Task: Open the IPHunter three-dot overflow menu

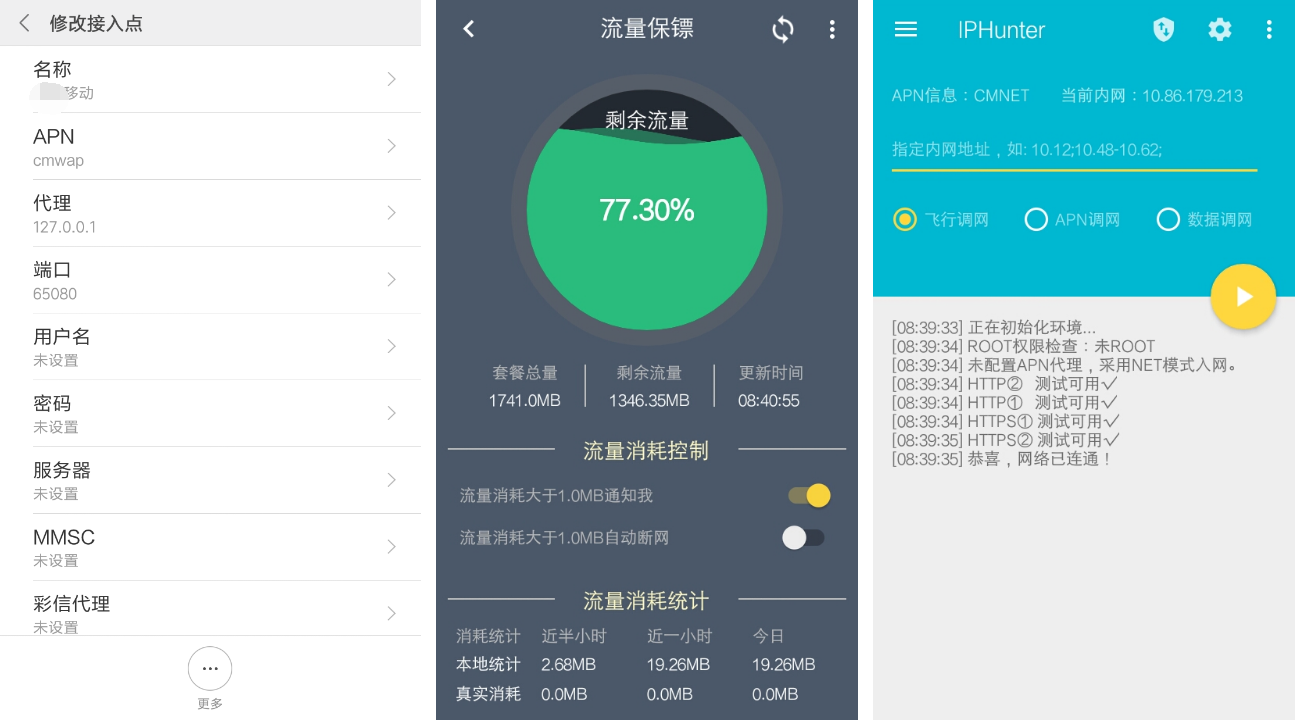Action: coord(1269,29)
